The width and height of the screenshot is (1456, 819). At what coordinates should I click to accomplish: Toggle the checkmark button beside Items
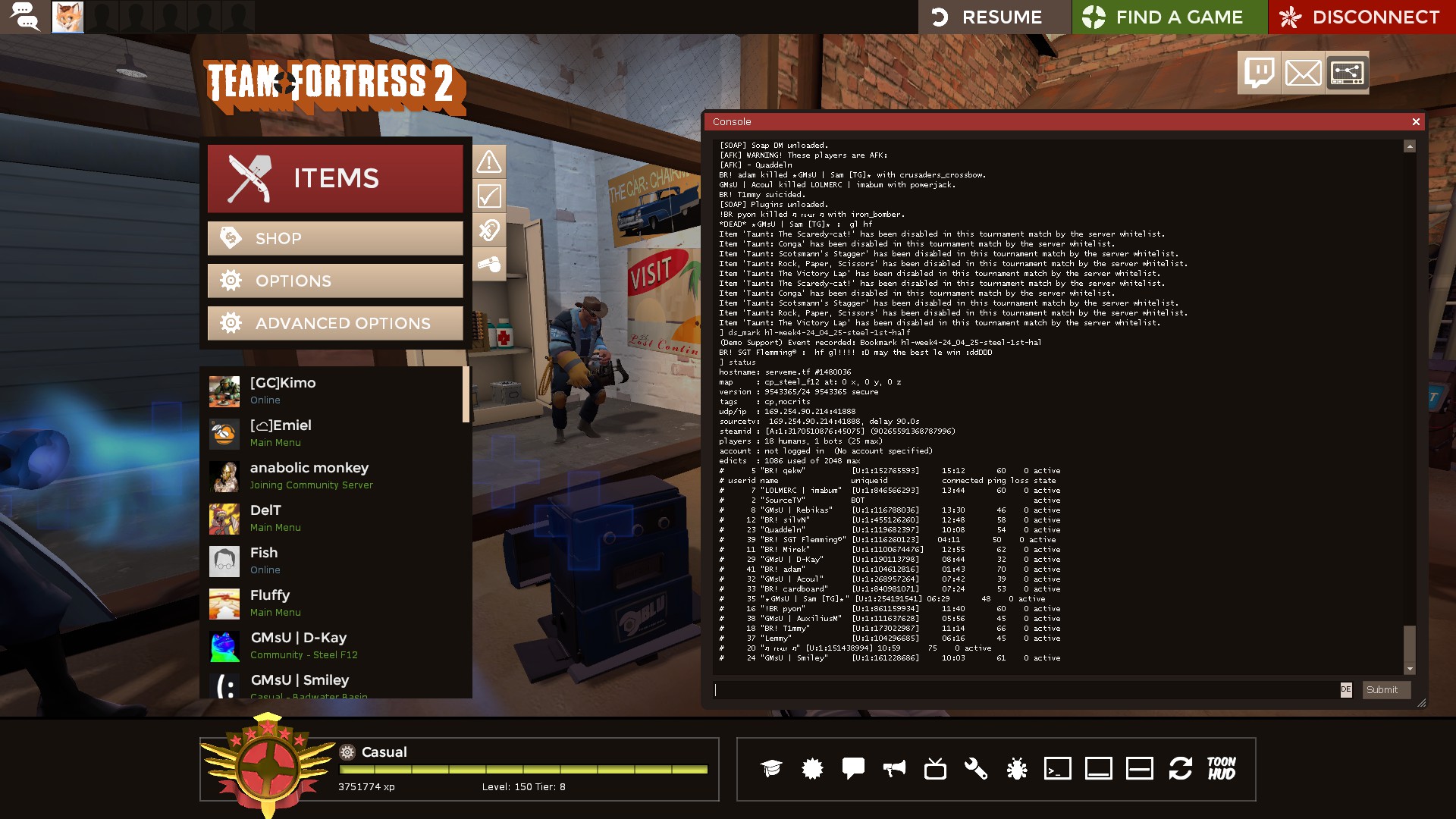point(489,196)
